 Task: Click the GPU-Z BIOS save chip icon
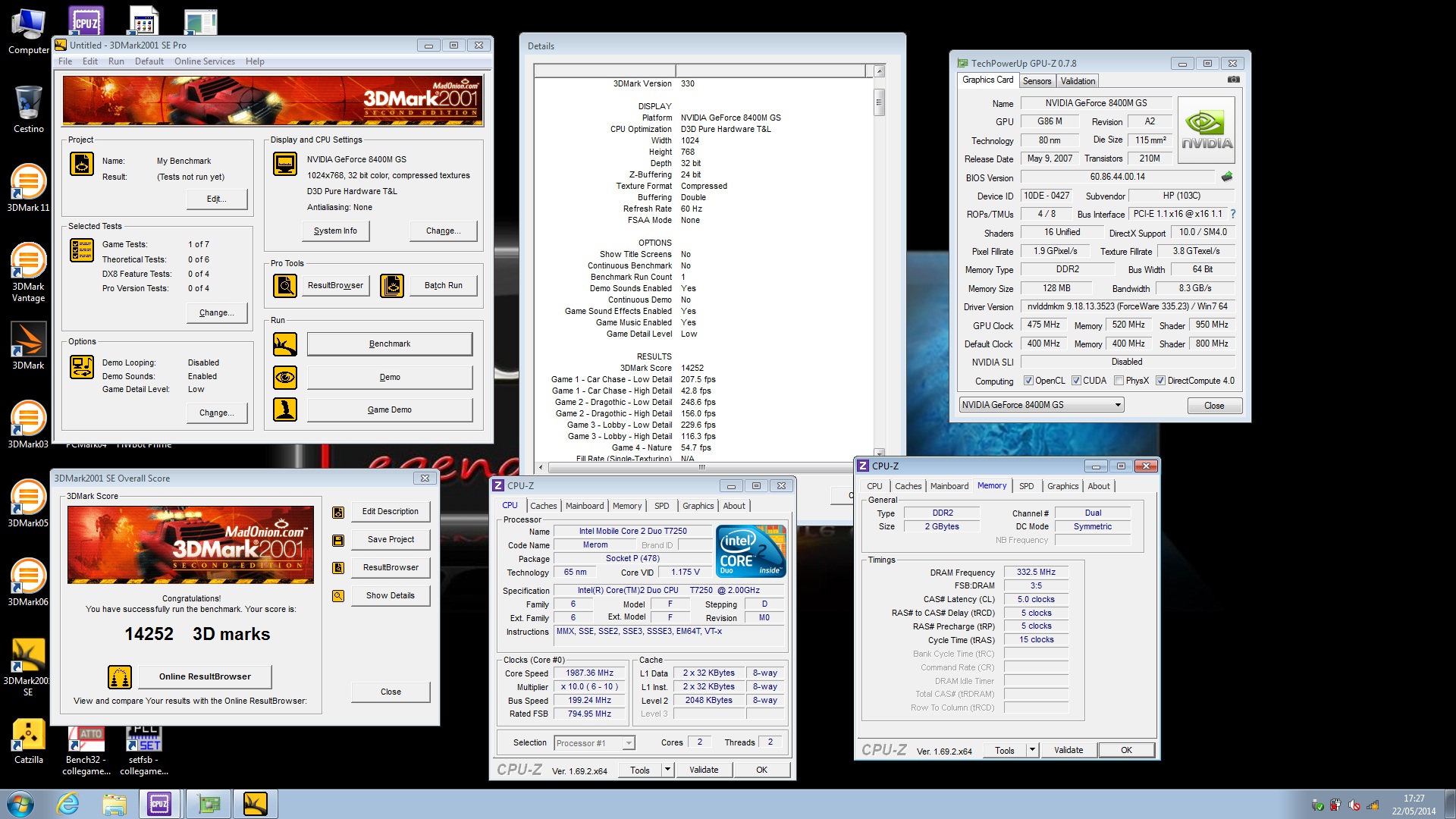pos(1227,177)
